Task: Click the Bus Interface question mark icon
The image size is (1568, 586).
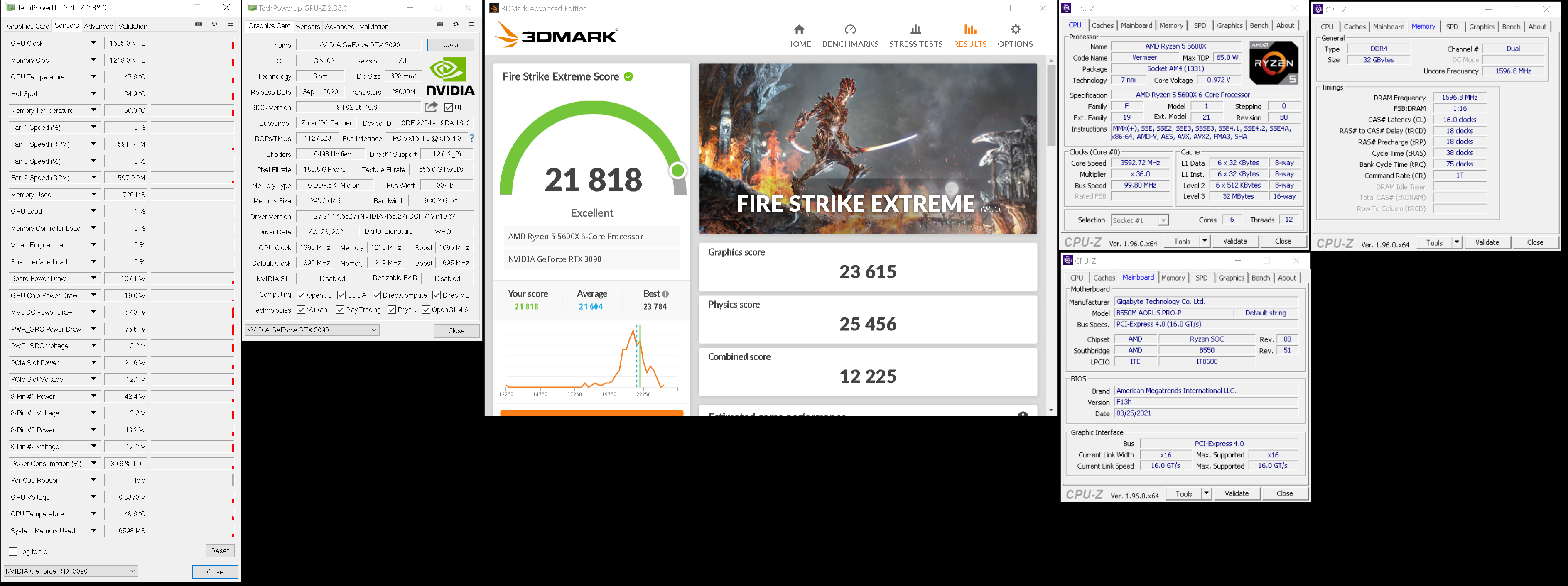Action: [472, 138]
